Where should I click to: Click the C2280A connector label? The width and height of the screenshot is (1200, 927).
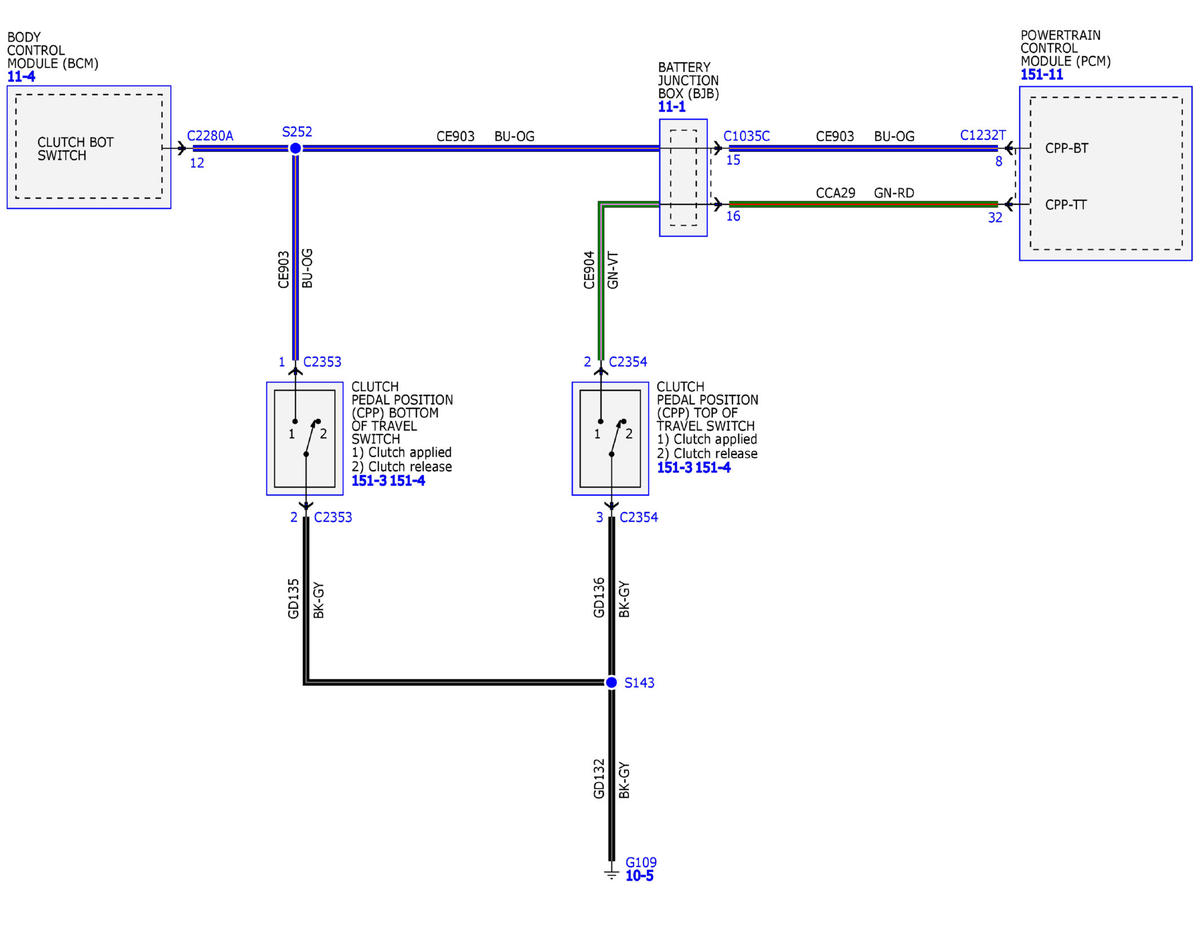tap(210, 134)
